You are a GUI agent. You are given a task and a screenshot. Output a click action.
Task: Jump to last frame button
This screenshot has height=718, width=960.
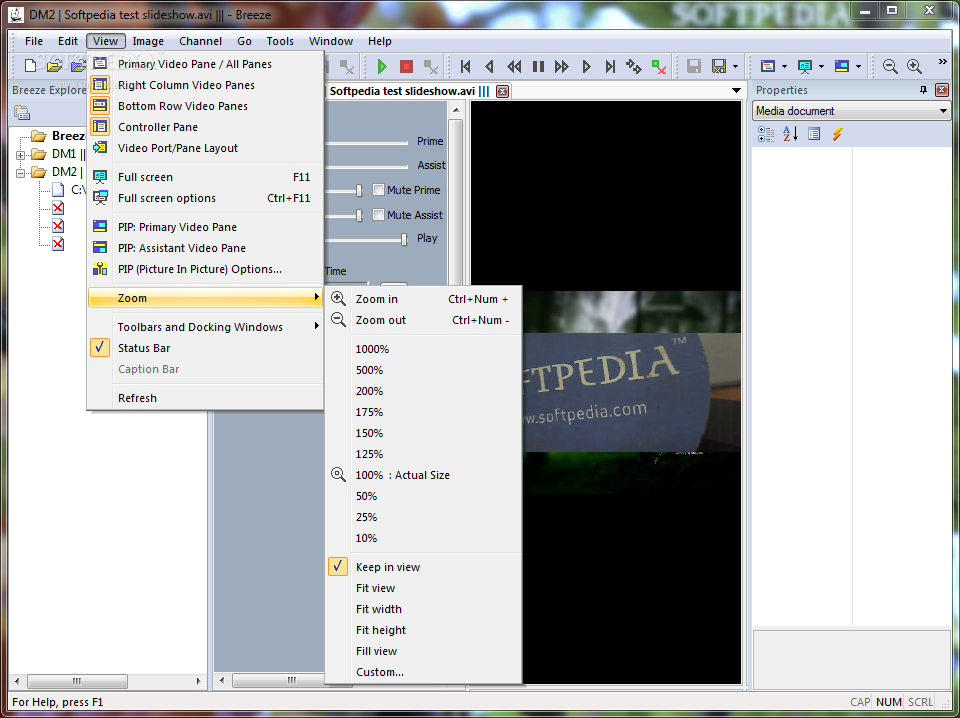tap(610, 66)
